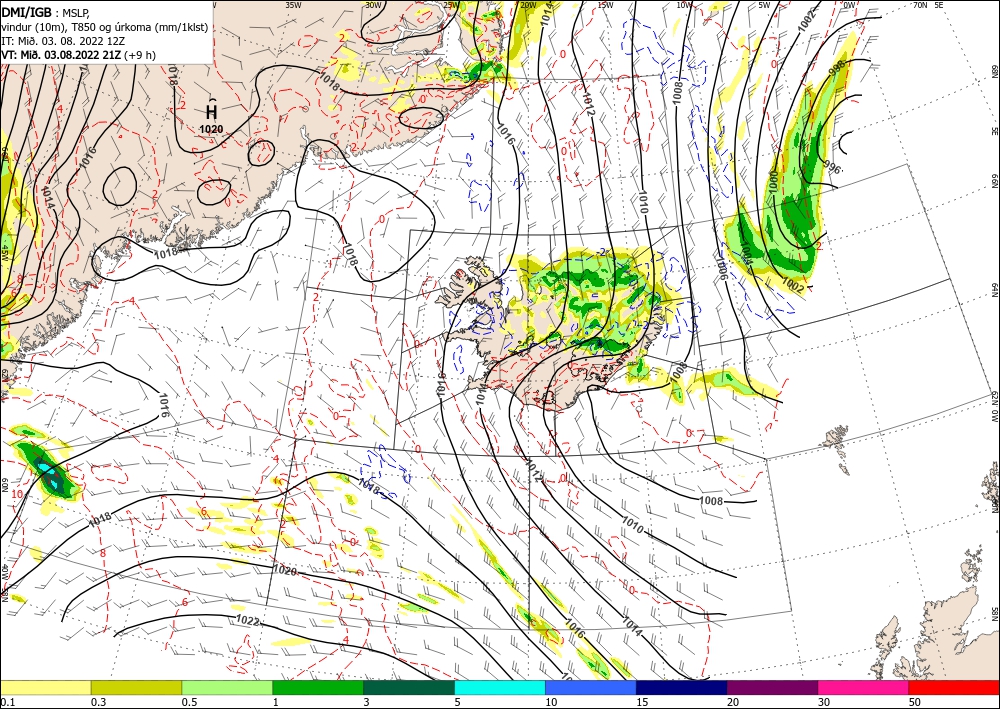Click the 15W longitude label at the top
Image resolution: width=1000 pixels, height=709 pixels.
(x=605, y=4)
